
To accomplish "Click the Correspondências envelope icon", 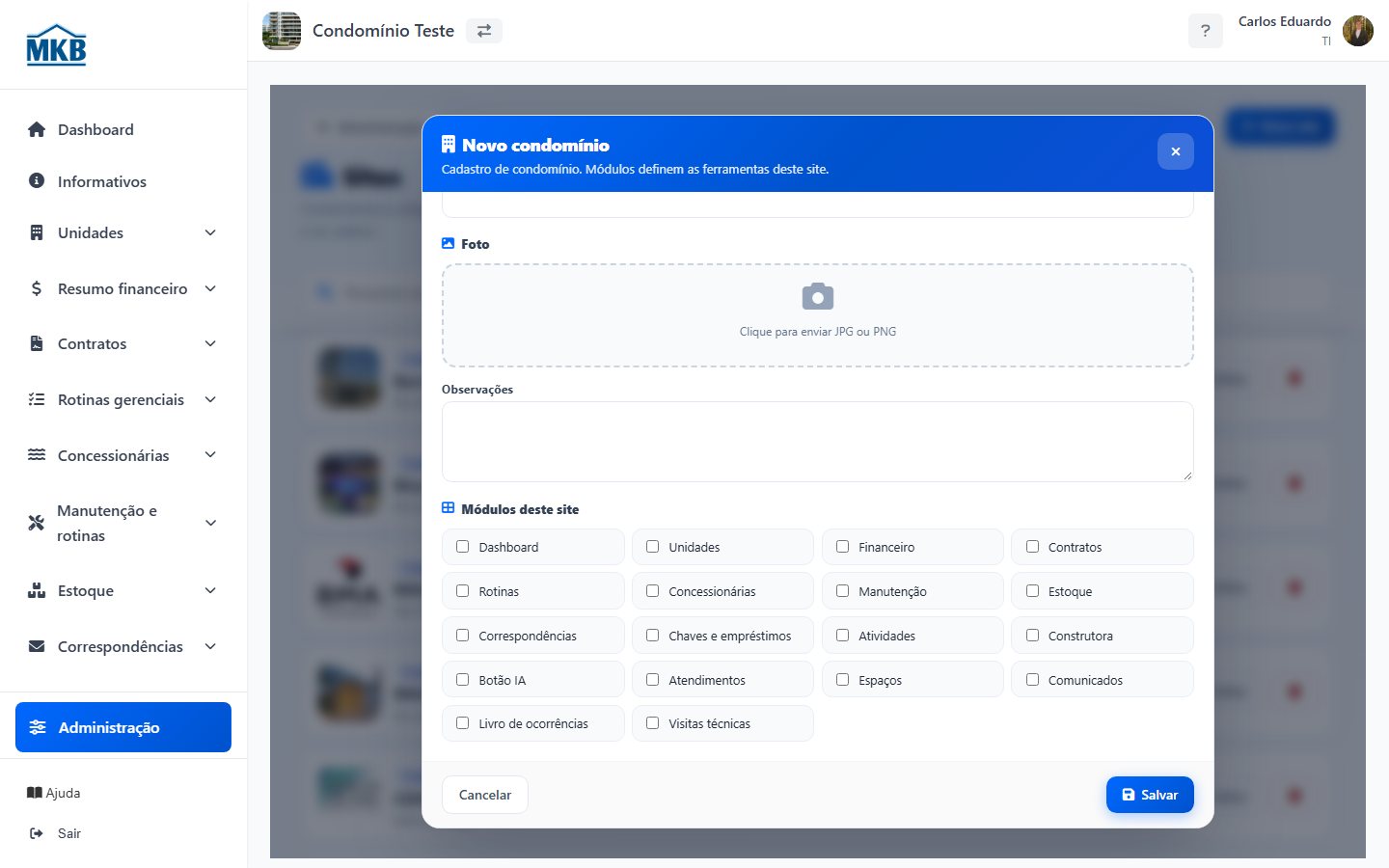I will click(37, 646).
